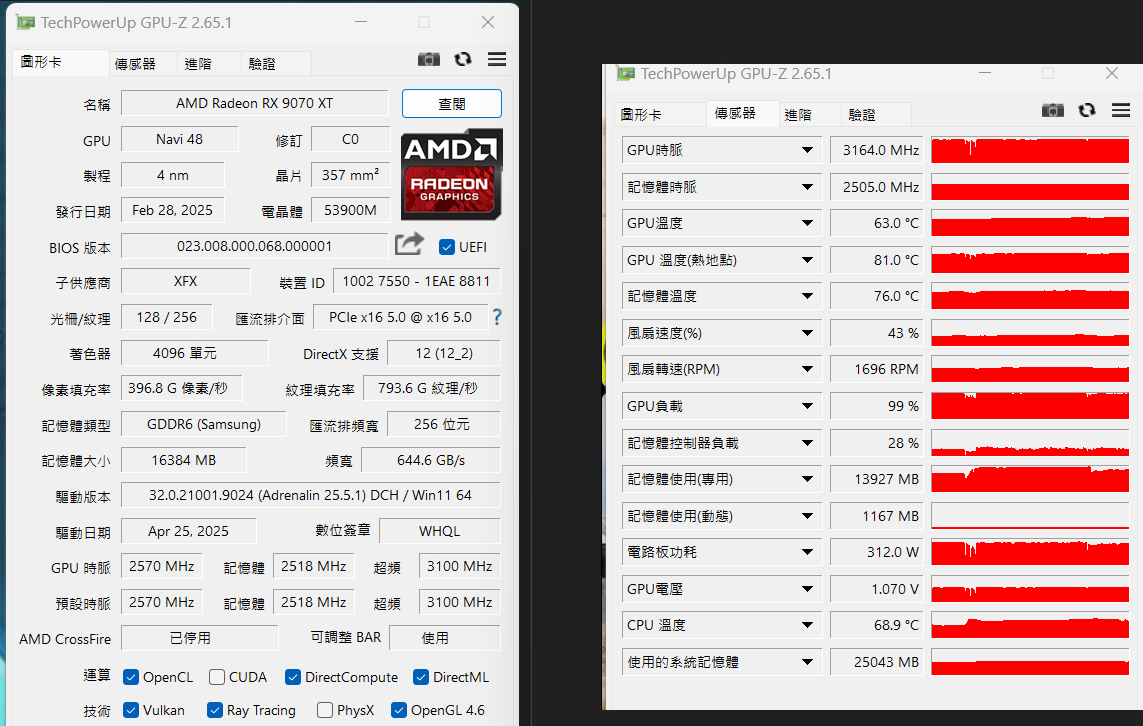
Task: Open hamburger menu in left GPU-Z window
Action: (497, 59)
